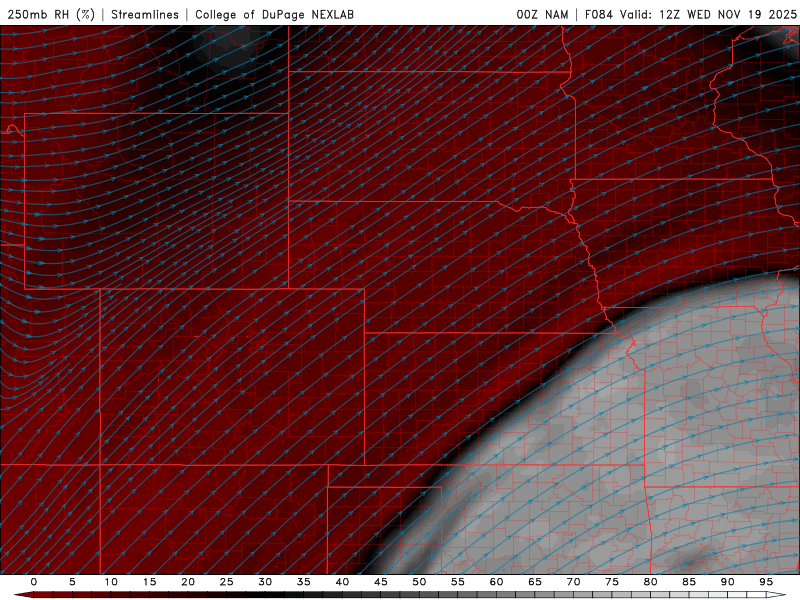Click the 90 label on the color scale

point(728,582)
